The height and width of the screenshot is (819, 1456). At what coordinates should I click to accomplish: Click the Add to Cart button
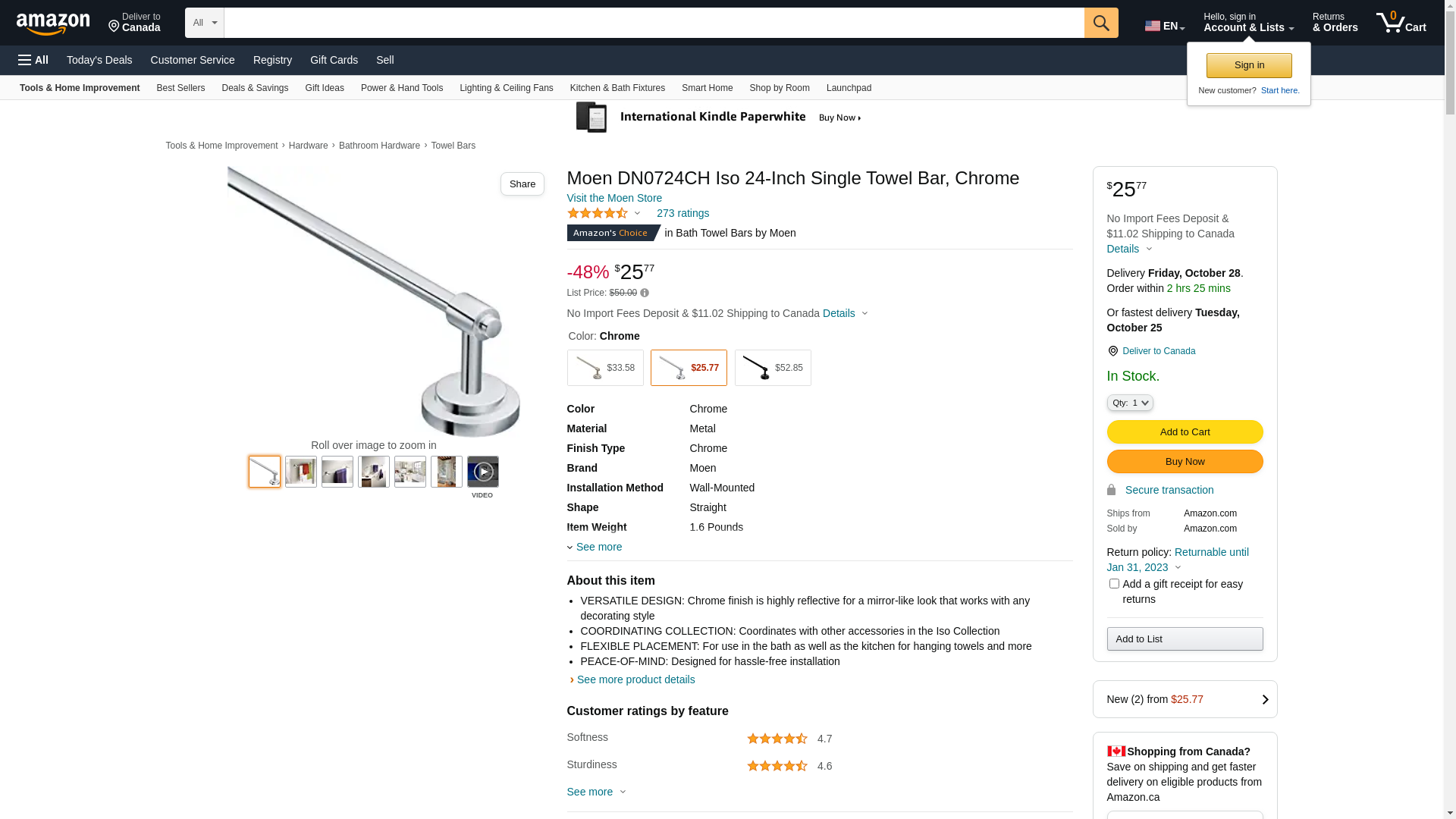tap(1185, 431)
